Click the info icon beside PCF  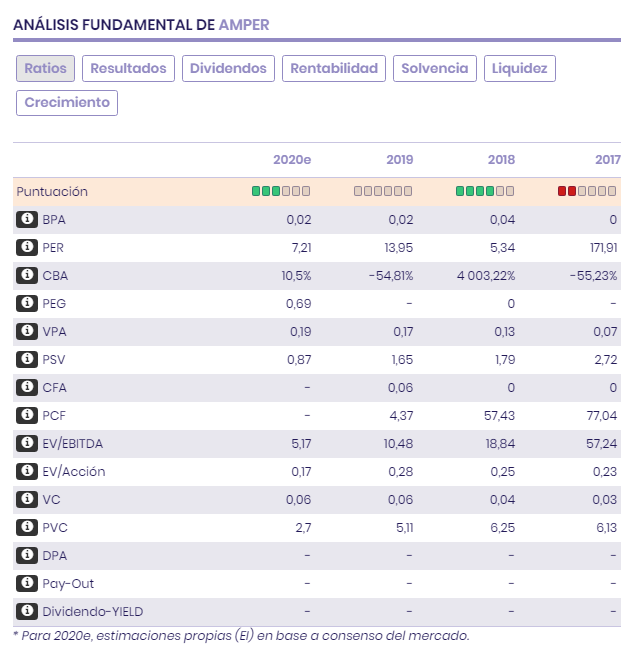coord(27,415)
